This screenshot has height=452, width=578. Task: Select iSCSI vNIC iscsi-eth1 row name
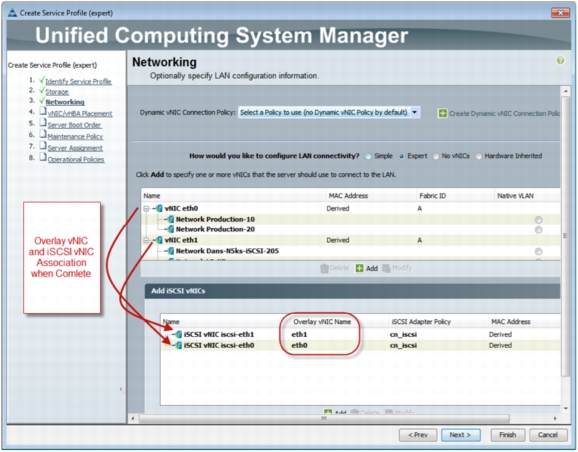219,335
